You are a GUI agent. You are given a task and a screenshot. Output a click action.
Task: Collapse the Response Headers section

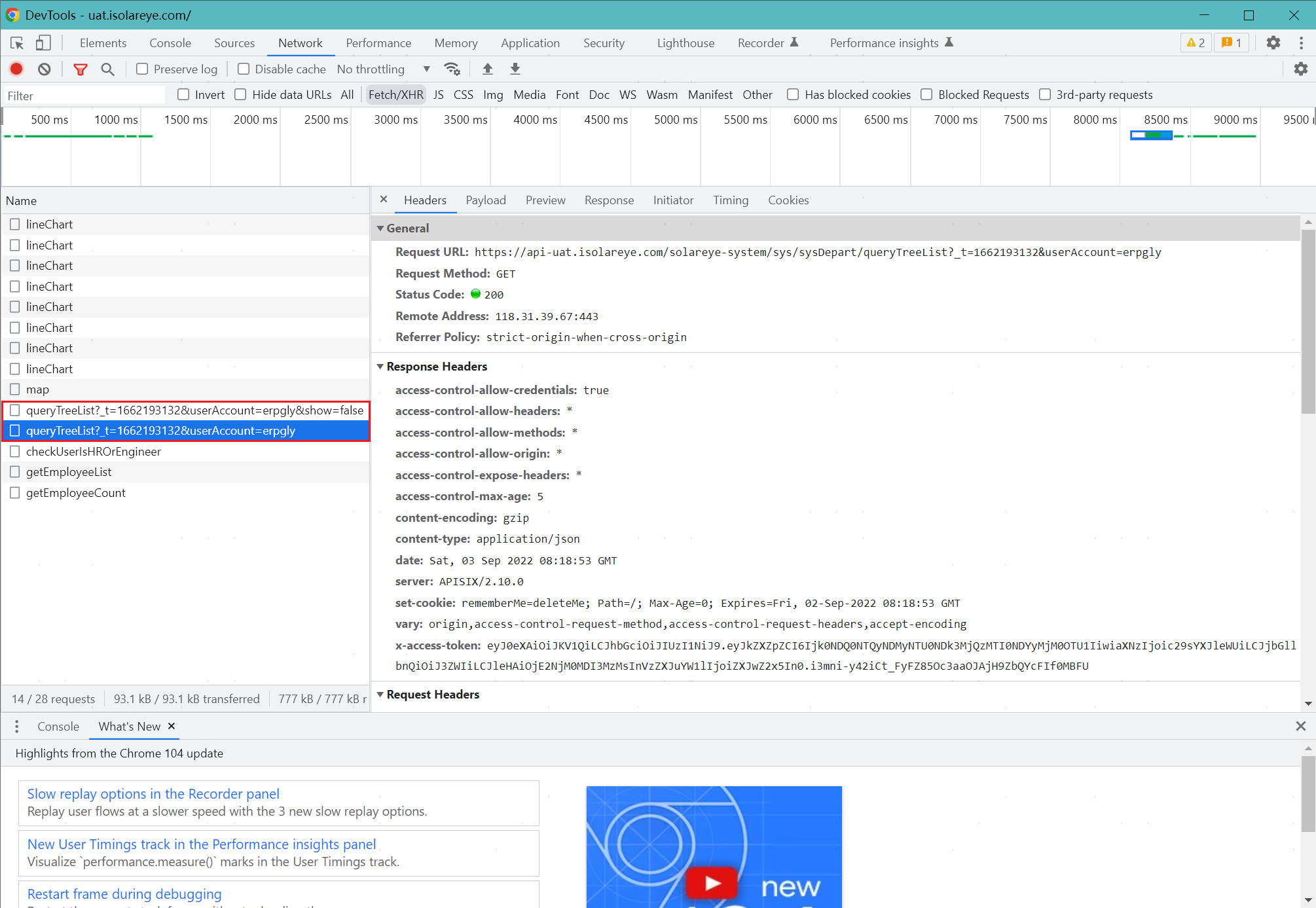(380, 367)
